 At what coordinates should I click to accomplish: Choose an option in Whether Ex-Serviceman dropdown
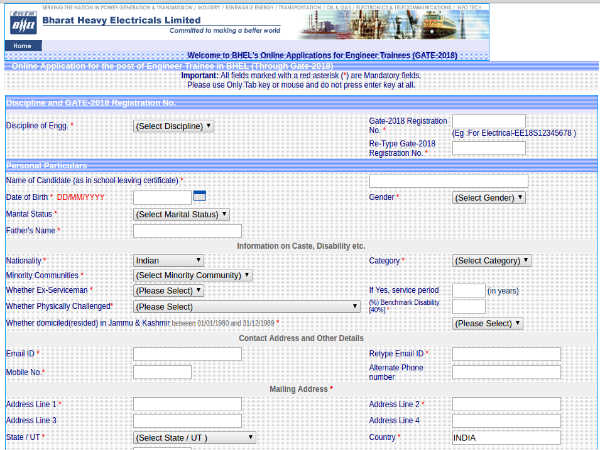pos(168,291)
